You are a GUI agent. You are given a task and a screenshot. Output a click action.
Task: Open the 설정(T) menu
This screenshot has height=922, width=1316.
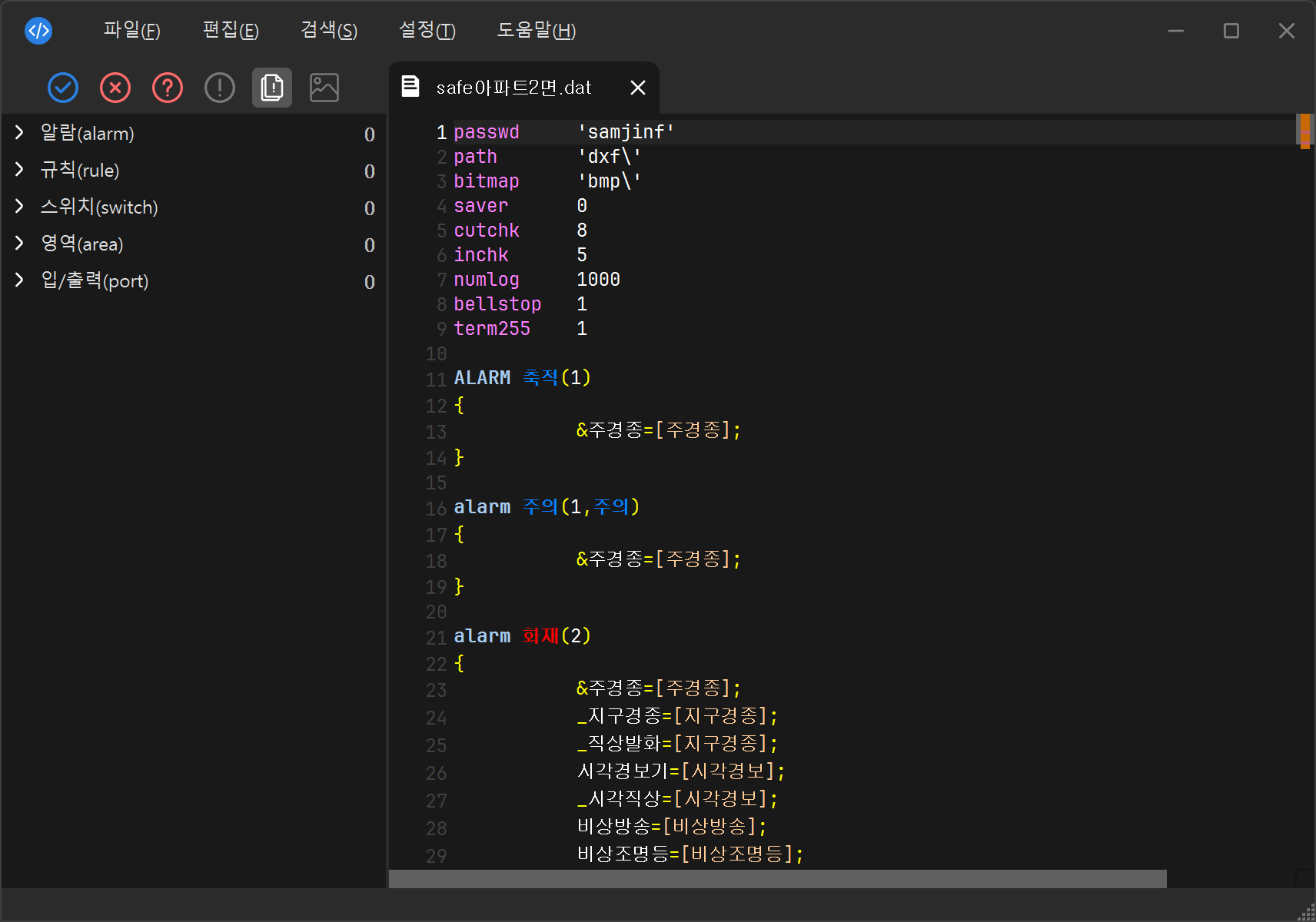pyautogui.click(x=427, y=31)
